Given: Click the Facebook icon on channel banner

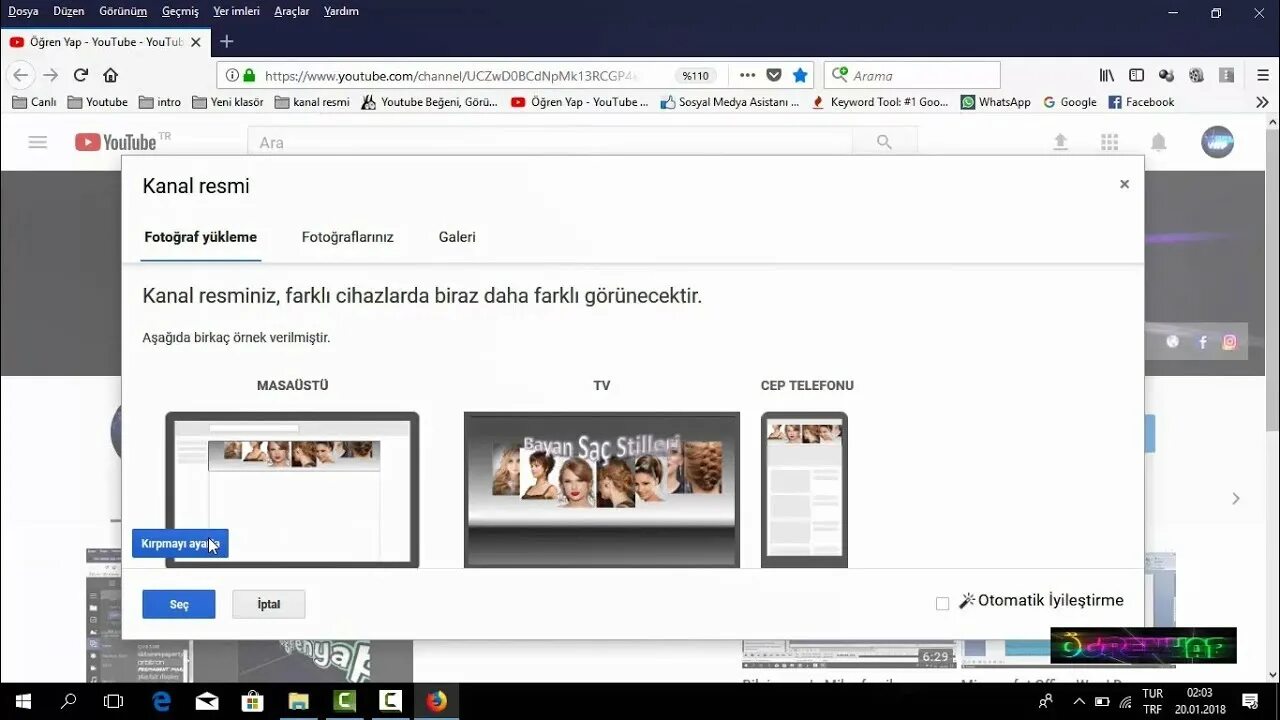Looking at the screenshot, I should coord(1202,342).
